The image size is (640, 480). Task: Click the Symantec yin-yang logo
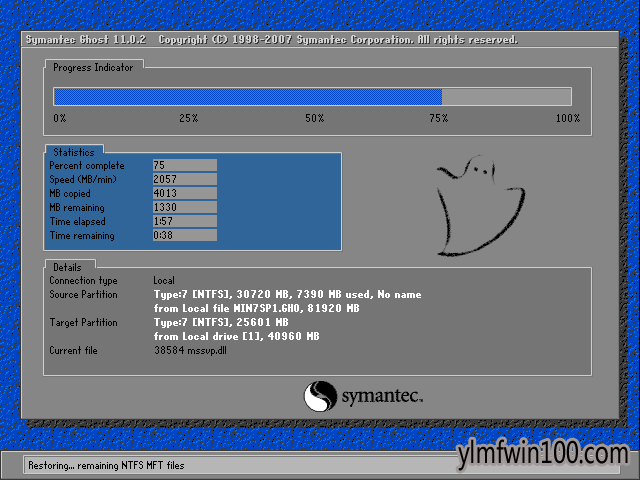pyautogui.click(x=320, y=396)
